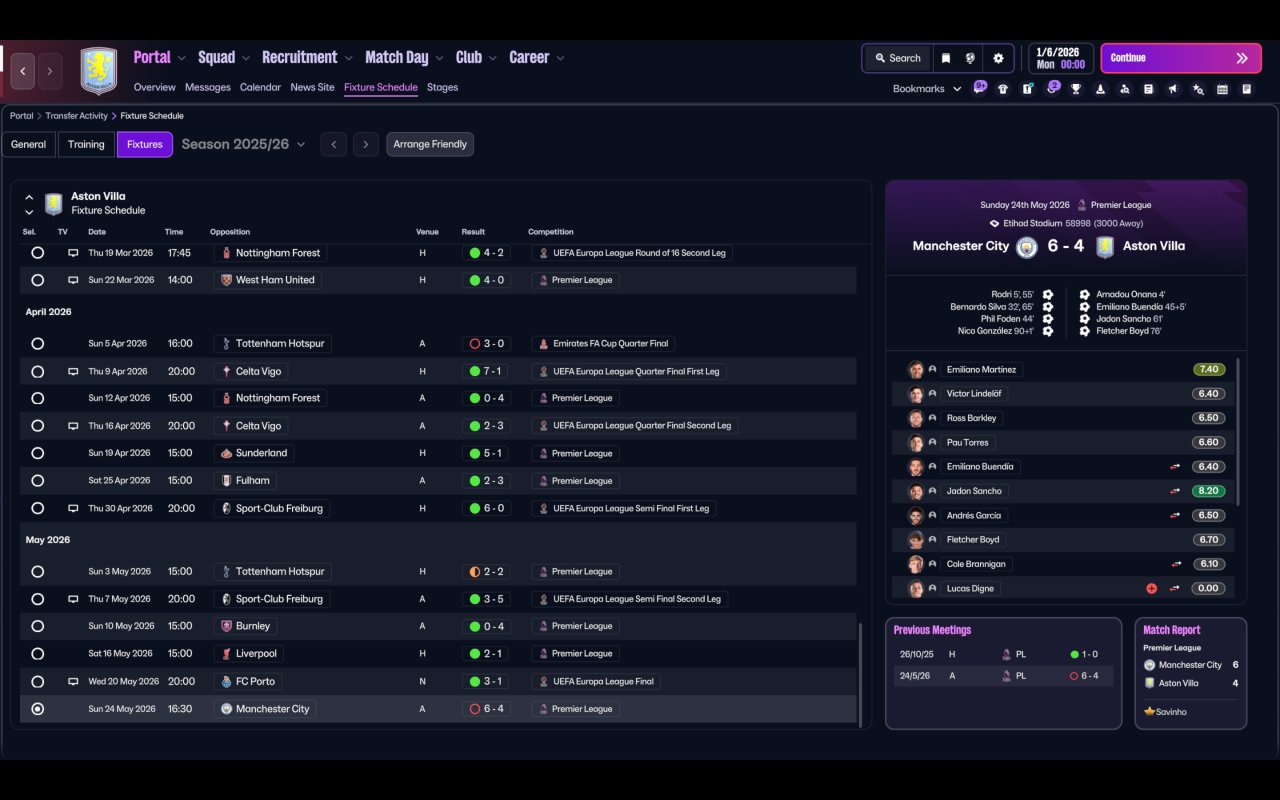The height and width of the screenshot is (800, 1280).
Task: Click the substitution arrows icon beside Cole Brannigan
Action: tap(1175, 564)
